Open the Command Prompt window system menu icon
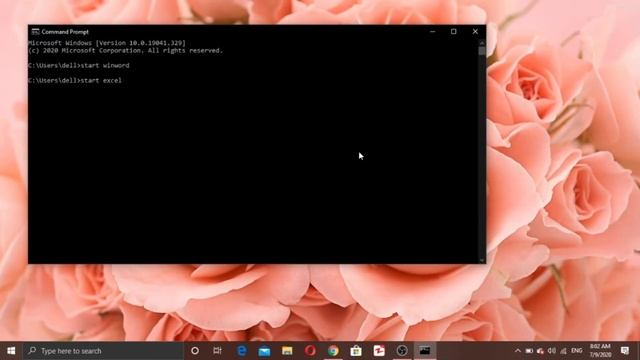 coord(36,31)
